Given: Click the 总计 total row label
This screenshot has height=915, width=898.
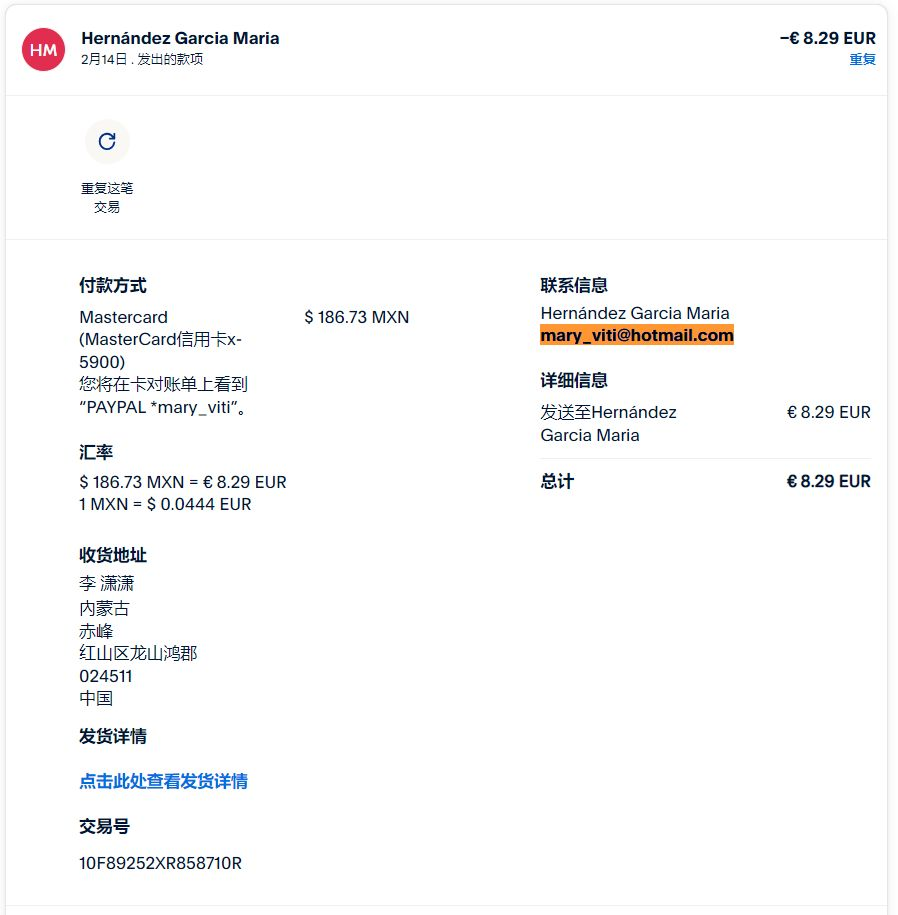Looking at the screenshot, I should [x=557, y=481].
